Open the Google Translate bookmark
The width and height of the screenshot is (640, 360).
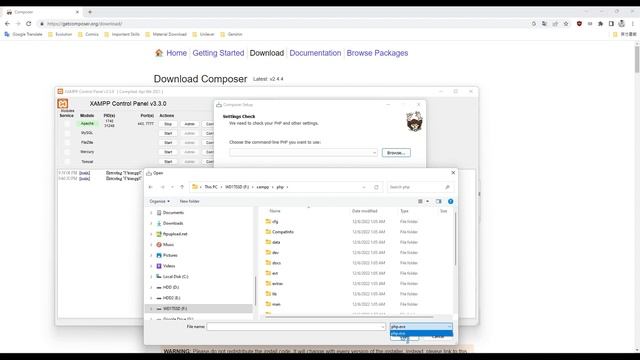pyautogui.click(x=23, y=34)
